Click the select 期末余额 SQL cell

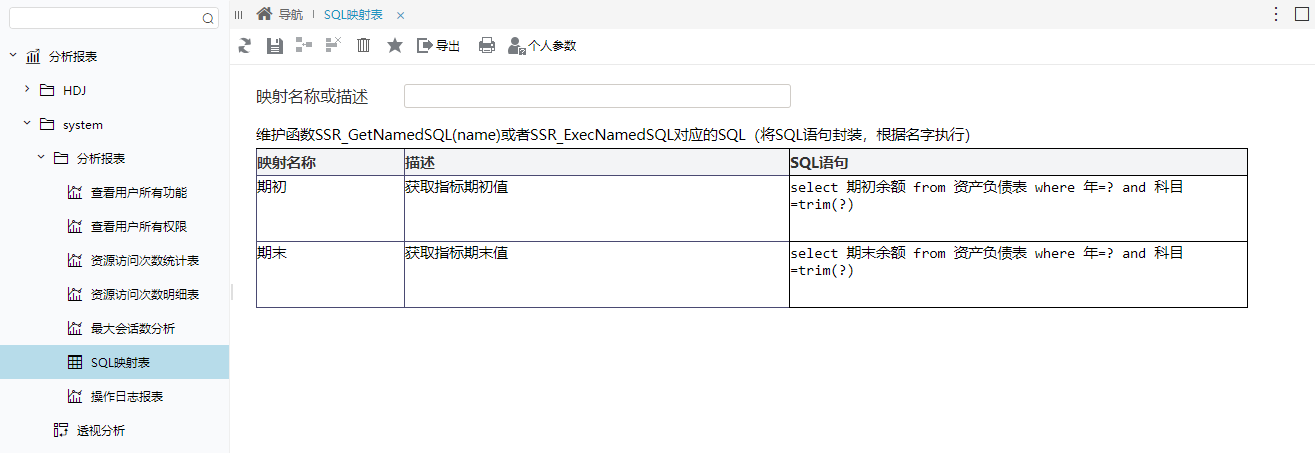[x=1018, y=274]
